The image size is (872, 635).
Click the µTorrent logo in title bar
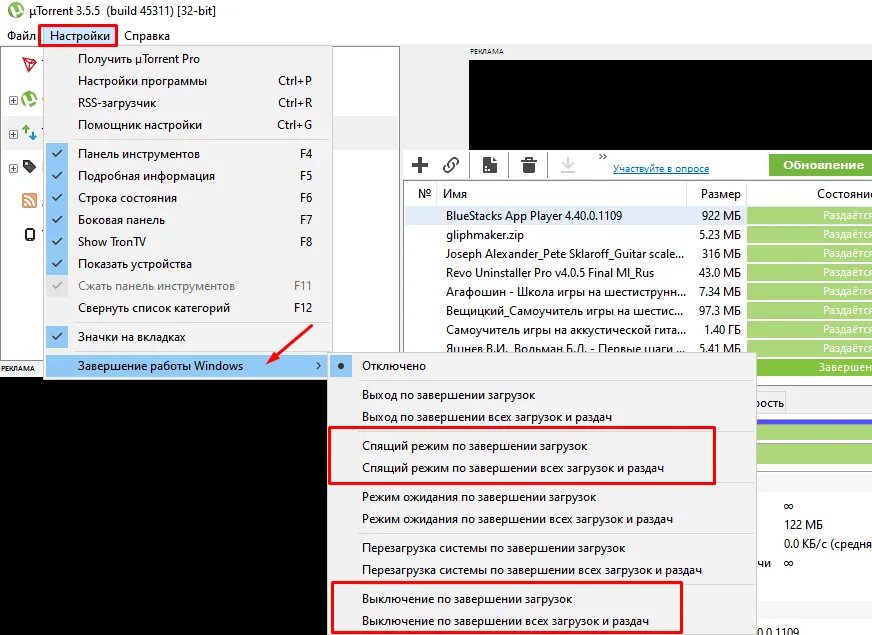click(16, 10)
